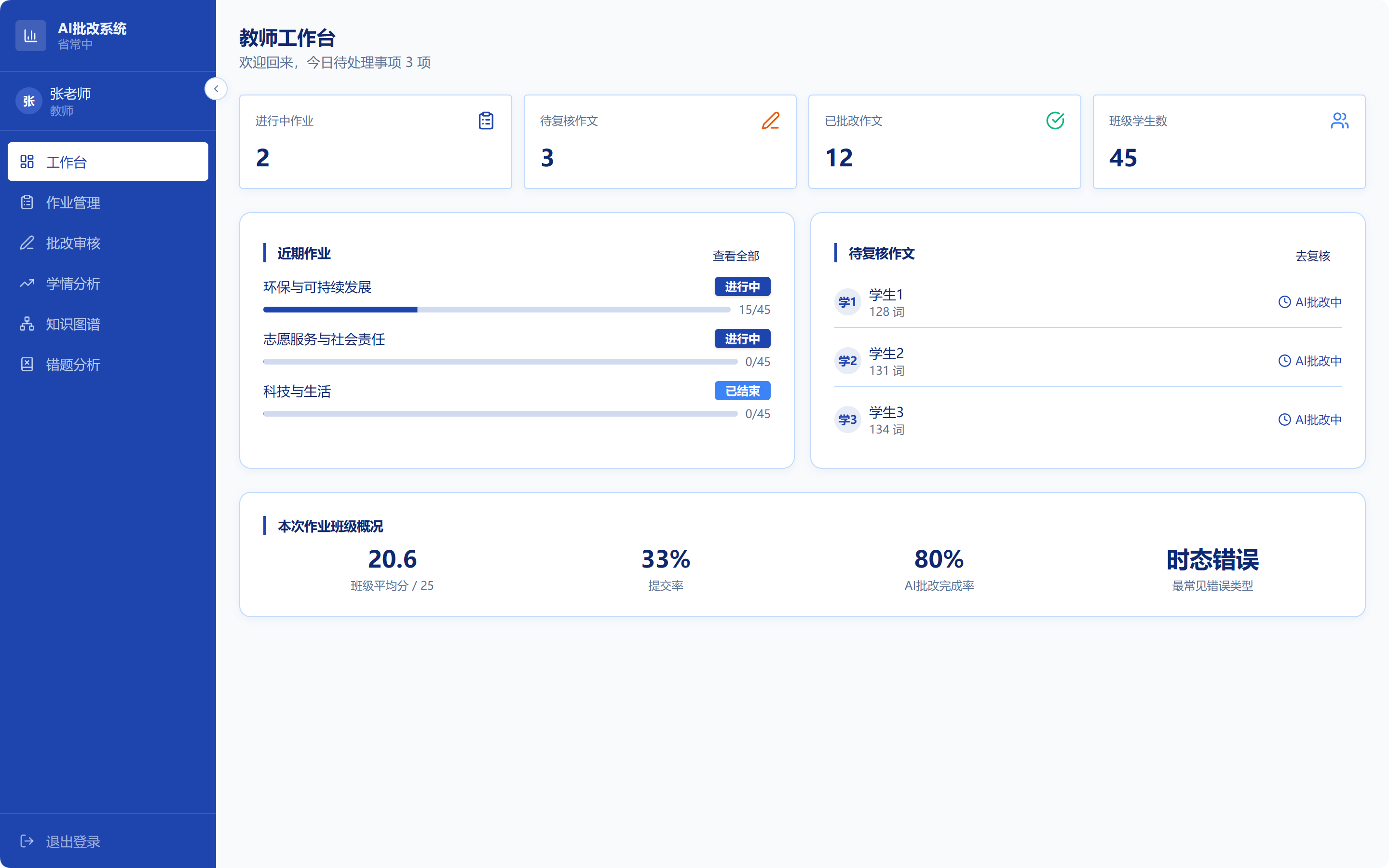Open the 工作台 menu item
Viewport: 1389px width, 868px height.
[108, 162]
